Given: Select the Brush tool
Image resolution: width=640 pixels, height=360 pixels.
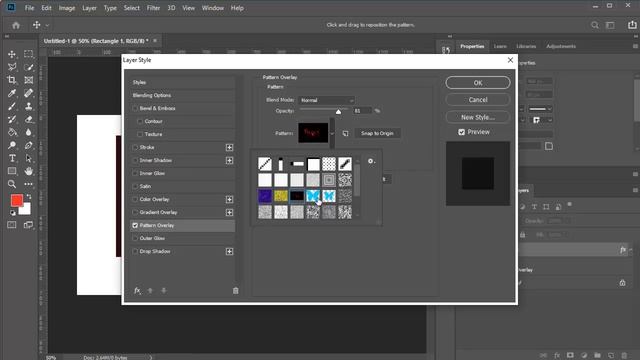Looking at the screenshot, I should click(12, 106).
